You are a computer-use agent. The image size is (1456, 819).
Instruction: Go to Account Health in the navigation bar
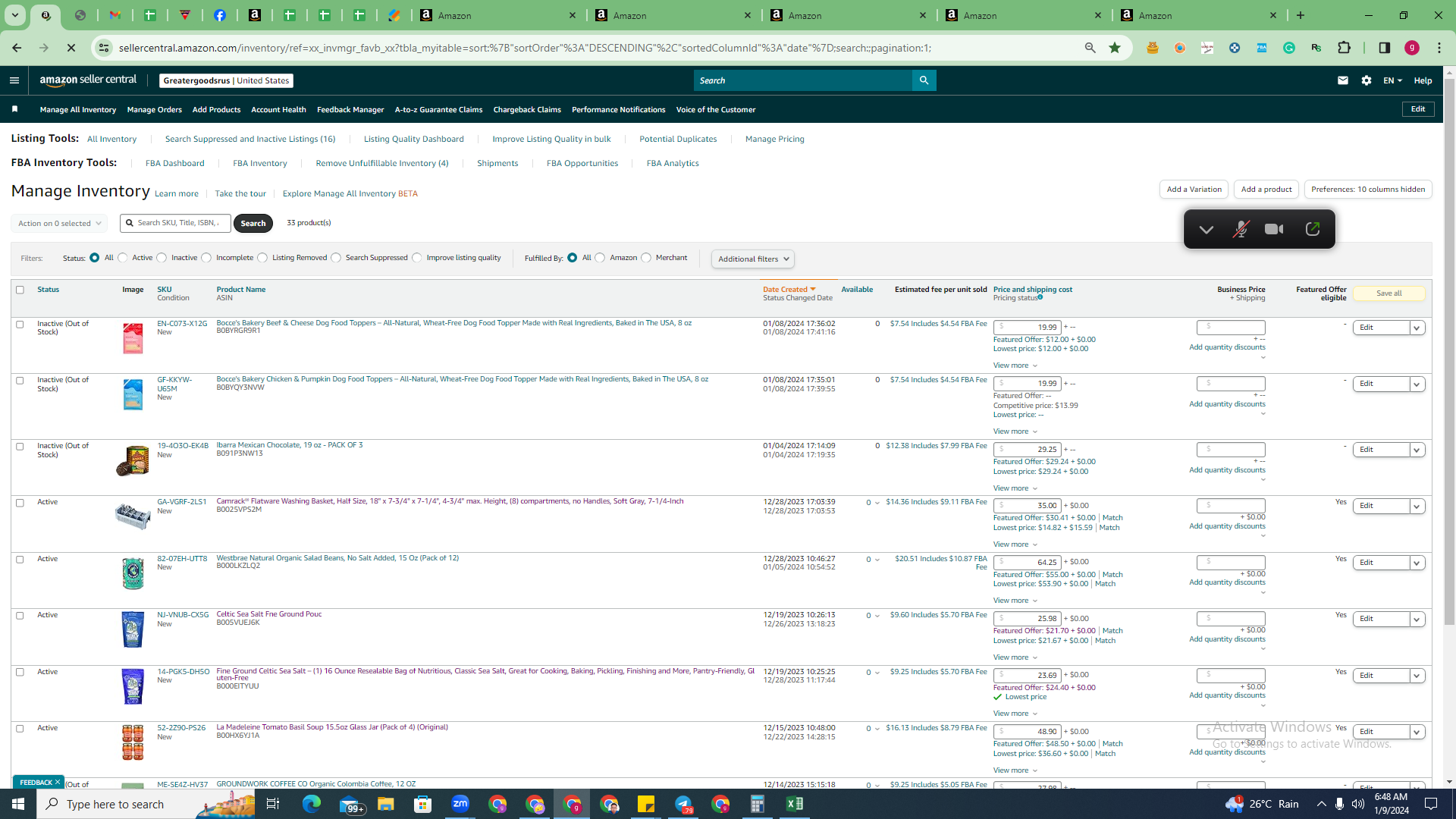278,110
